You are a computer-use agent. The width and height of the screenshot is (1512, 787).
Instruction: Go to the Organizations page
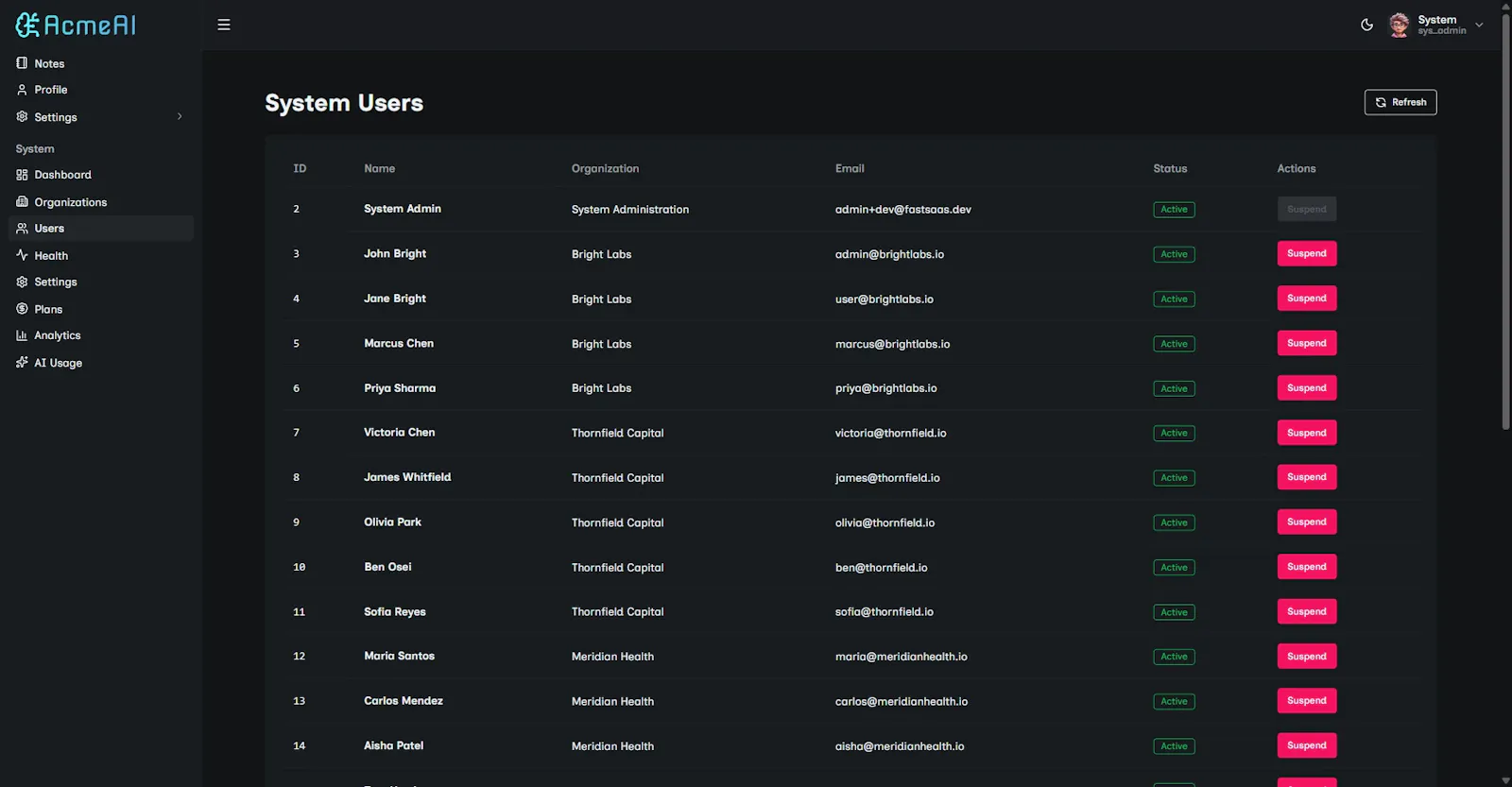[x=101, y=202]
